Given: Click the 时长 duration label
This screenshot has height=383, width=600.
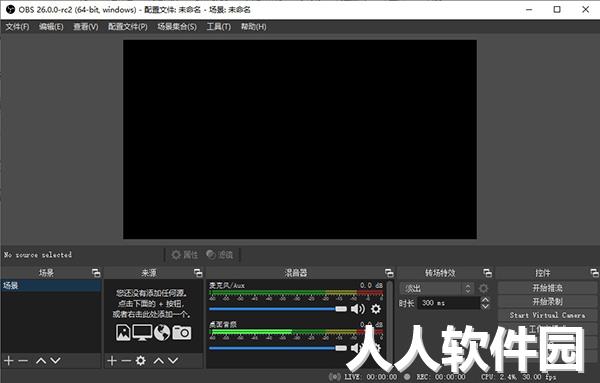Looking at the screenshot, I should (x=406, y=303).
